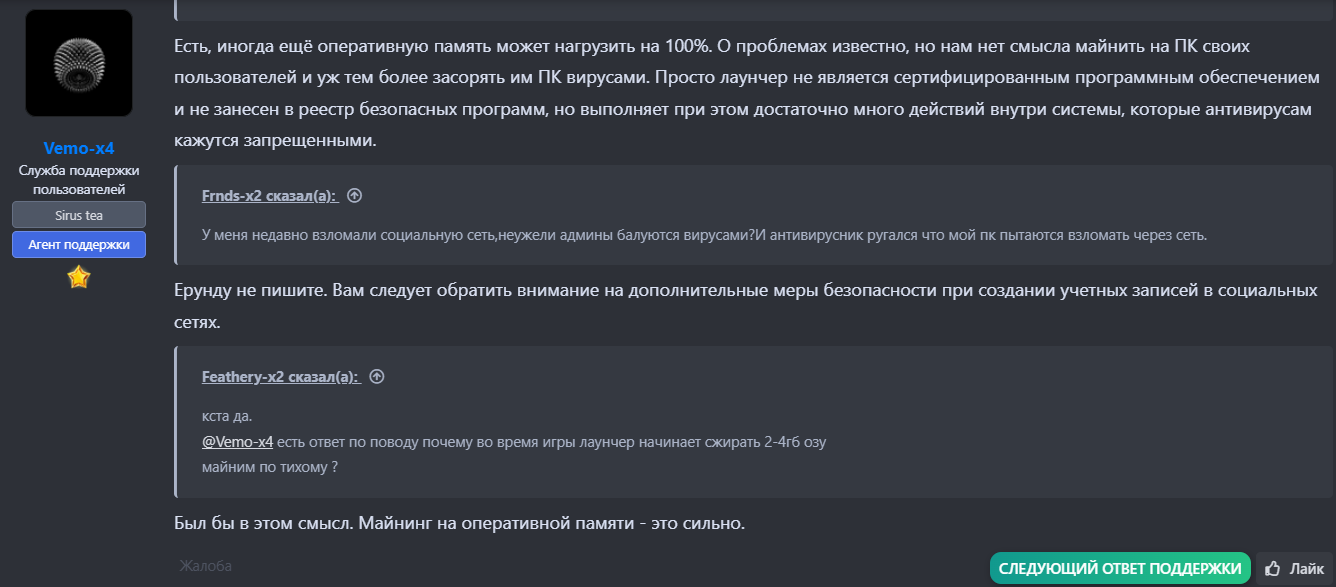Jump to the original Frnds-x2 post via the arrow icon
The height and width of the screenshot is (587, 1336).
(354, 196)
